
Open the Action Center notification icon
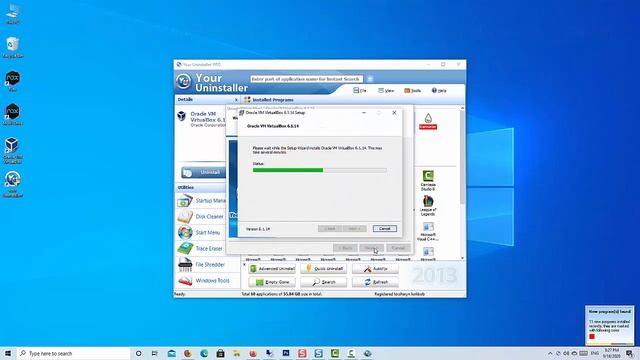coord(630,353)
